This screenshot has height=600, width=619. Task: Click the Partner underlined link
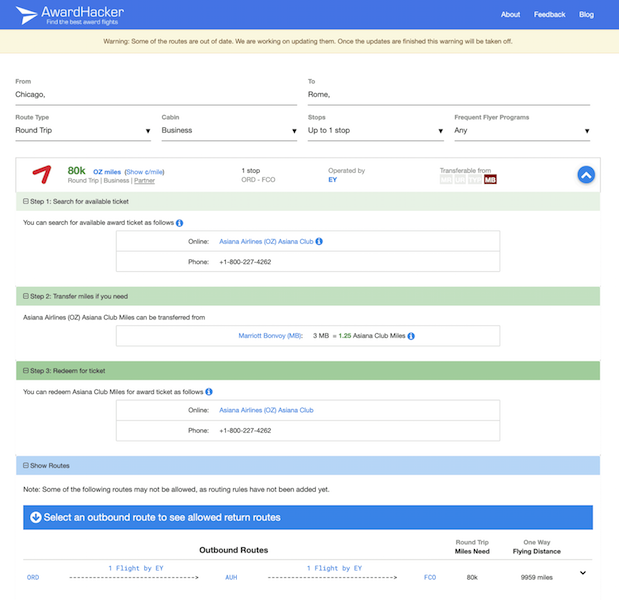[x=144, y=181]
